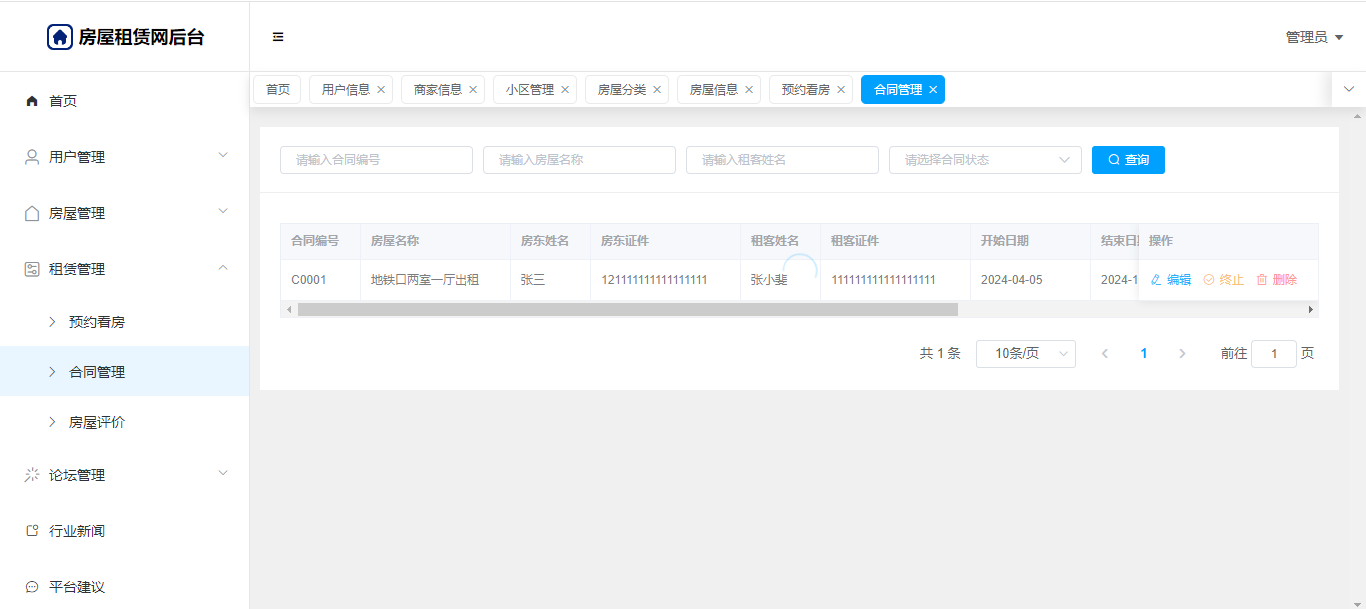Click the 终止 icon in the row for C0001
1366x609 pixels.
(1209, 280)
